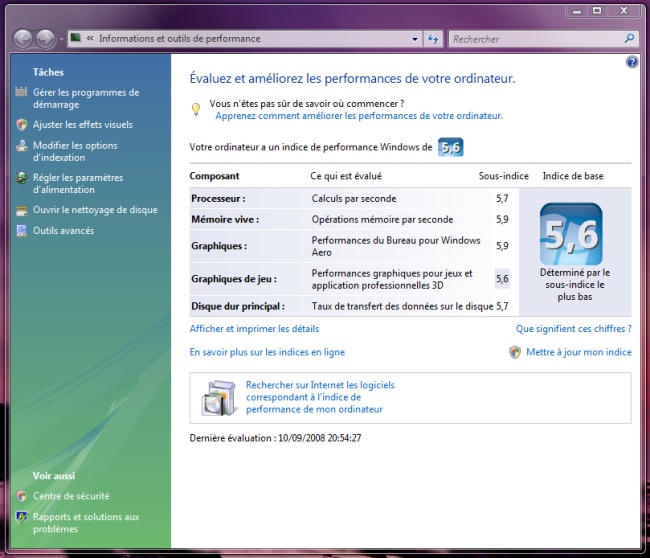Click the small 5,6 performance index badge
Screen dimensions: 650x558
point(451,147)
